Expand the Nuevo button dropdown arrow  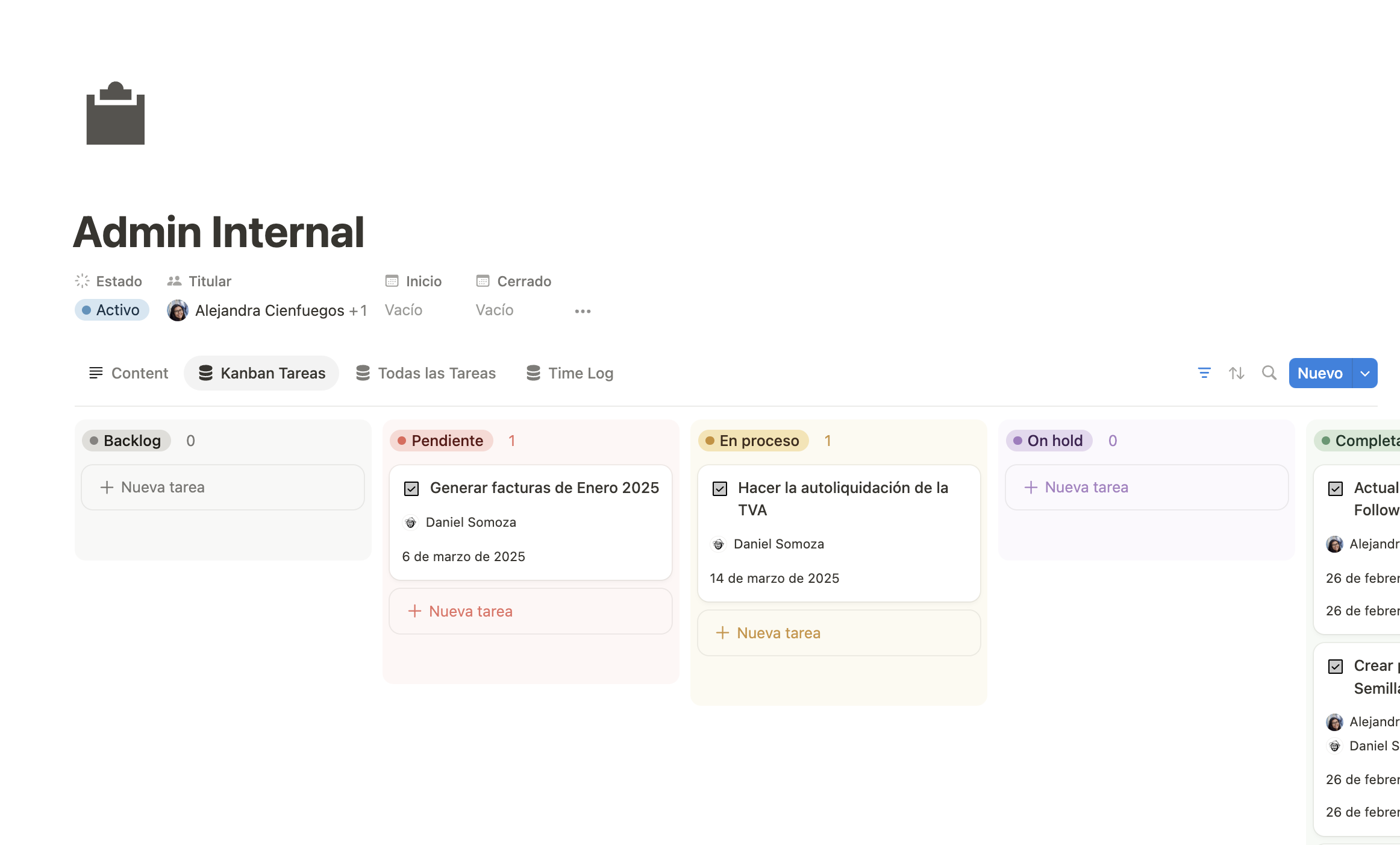coord(1365,373)
